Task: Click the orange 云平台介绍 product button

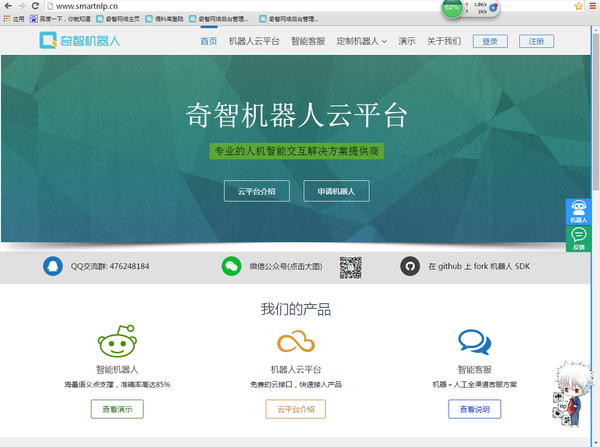Action: [296, 409]
